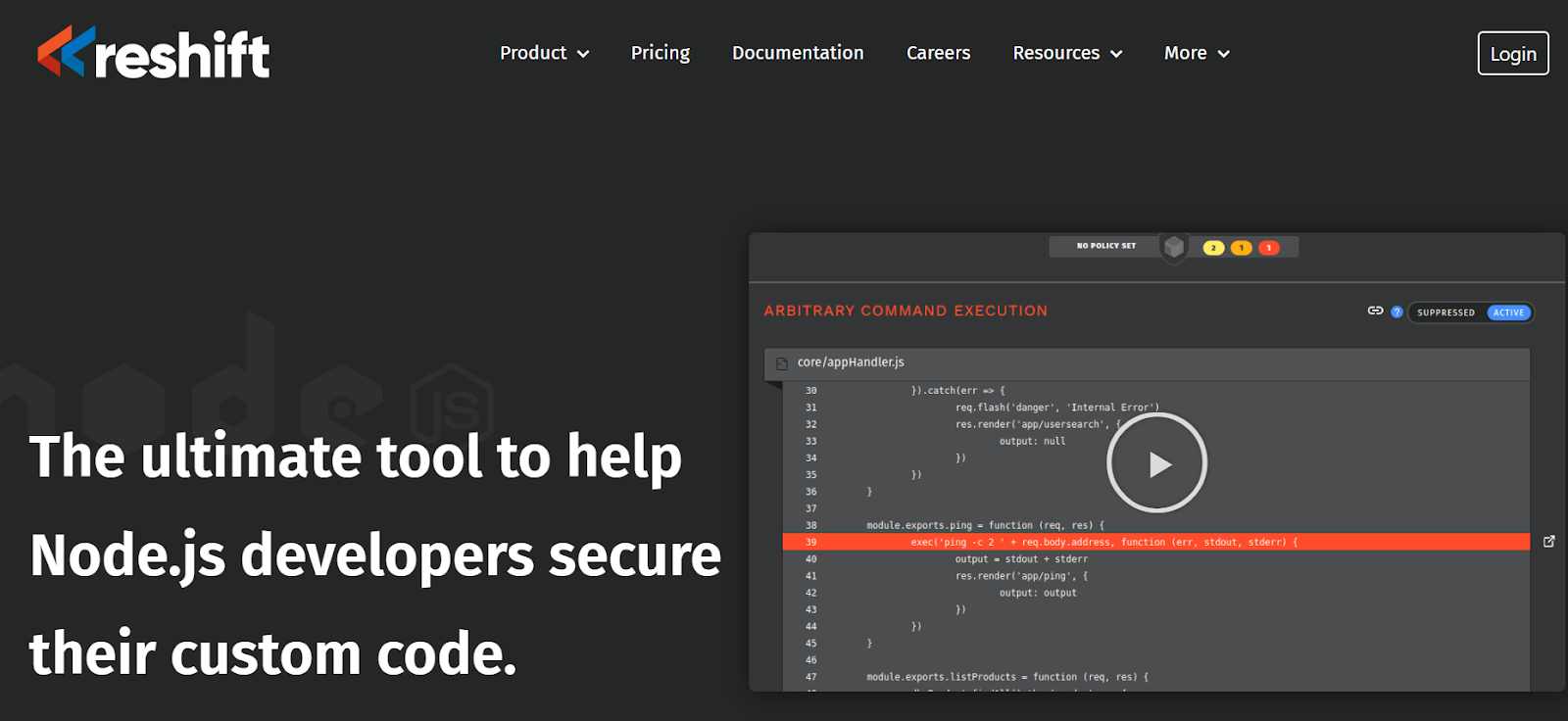Click the Reshift logo
The width and height of the screenshot is (1568, 721).
pos(153,53)
